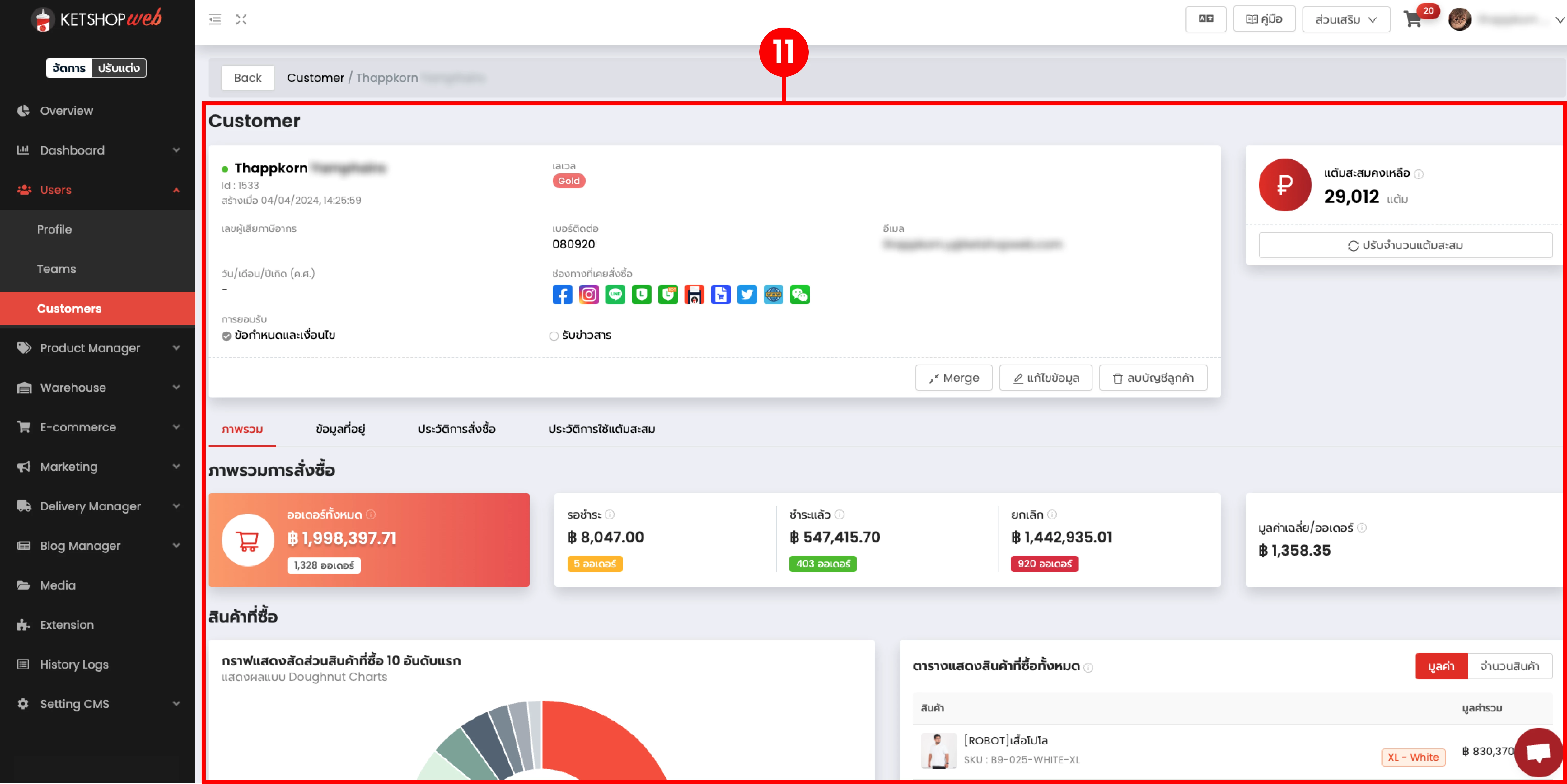Click the KetshopWeb logo

coord(96,19)
